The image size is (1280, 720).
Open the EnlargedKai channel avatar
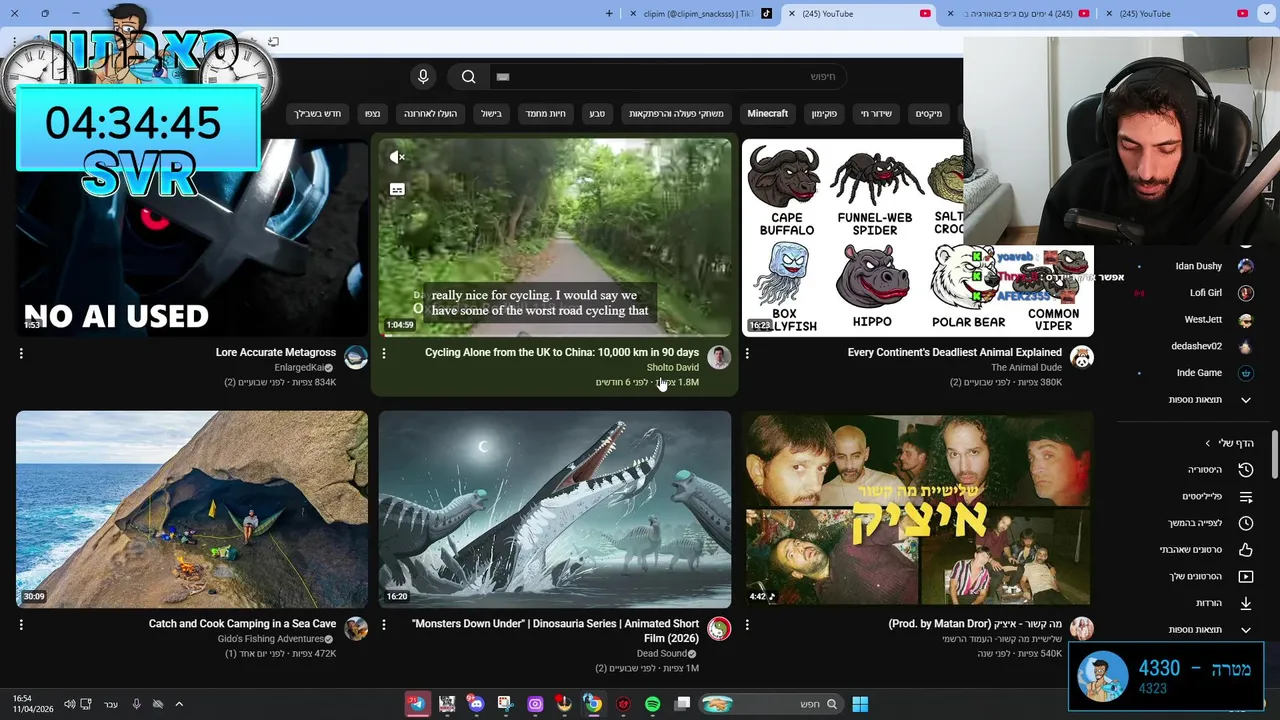(x=356, y=357)
